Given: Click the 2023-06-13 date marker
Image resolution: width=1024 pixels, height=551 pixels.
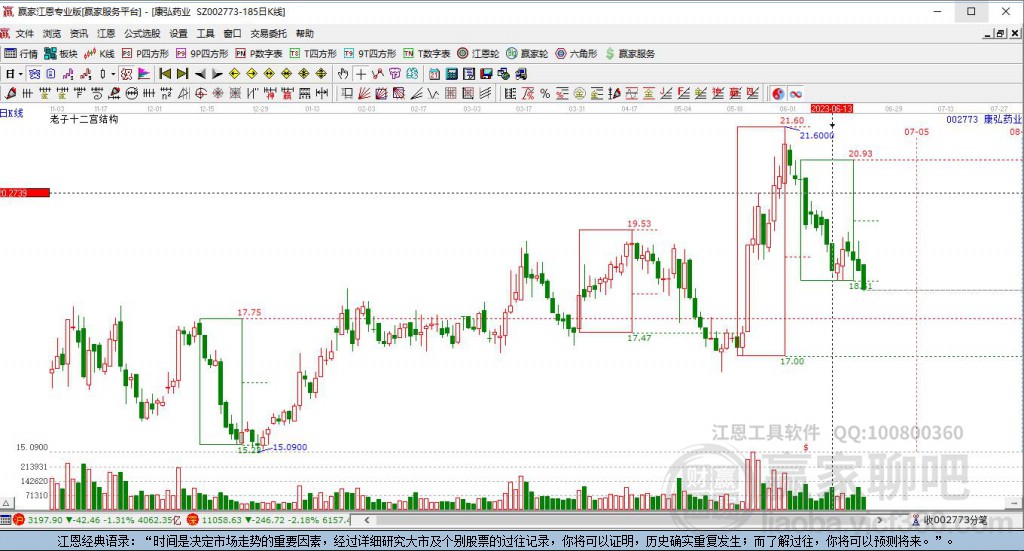Looking at the screenshot, I should pyautogui.click(x=832, y=108).
